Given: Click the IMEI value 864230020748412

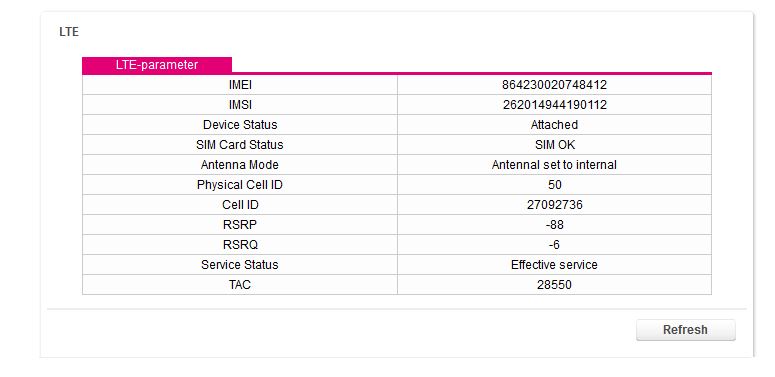Looking at the screenshot, I should click(555, 85).
